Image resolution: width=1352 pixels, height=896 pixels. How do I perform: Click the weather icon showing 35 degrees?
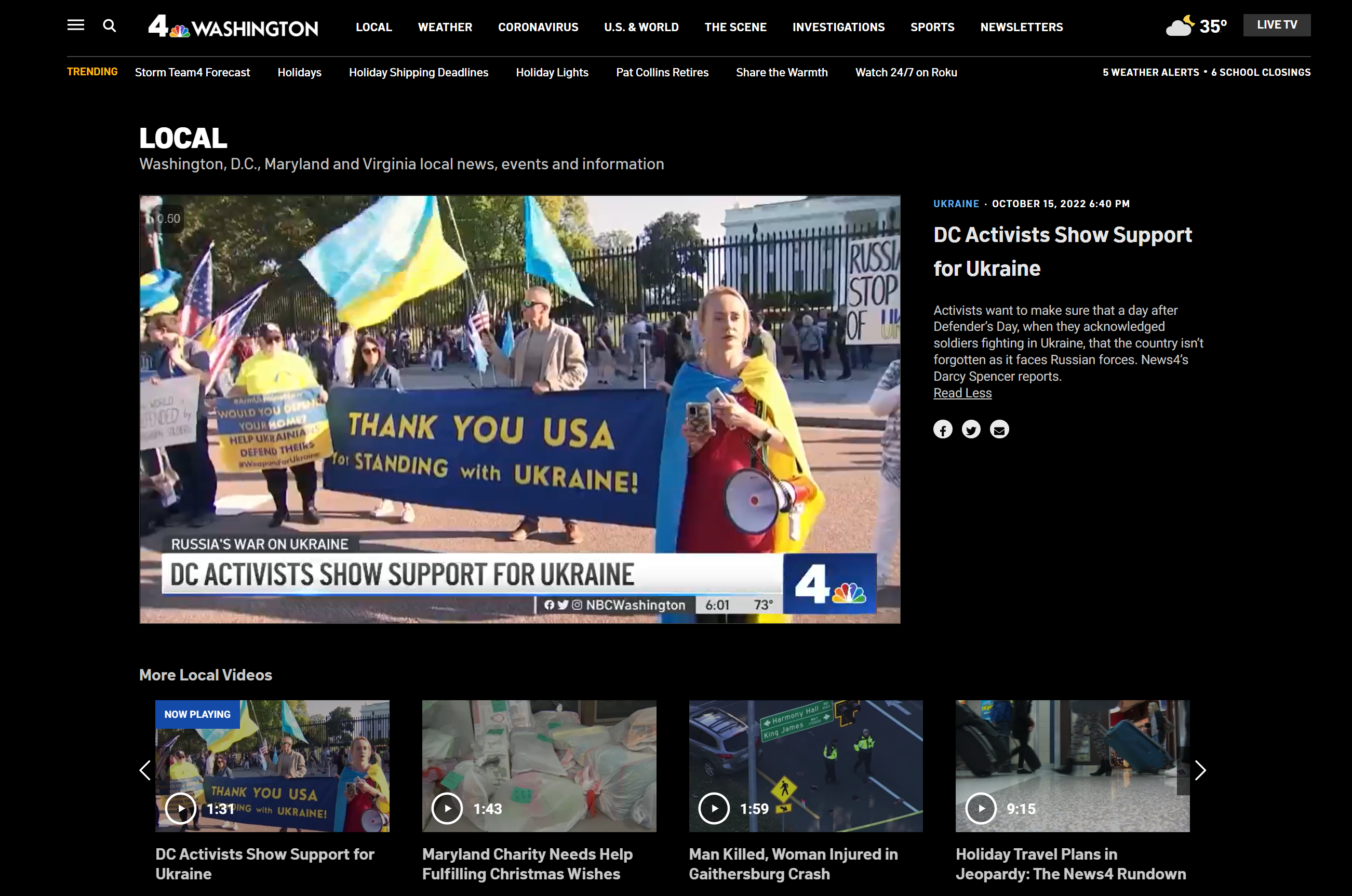click(1197, 25)
